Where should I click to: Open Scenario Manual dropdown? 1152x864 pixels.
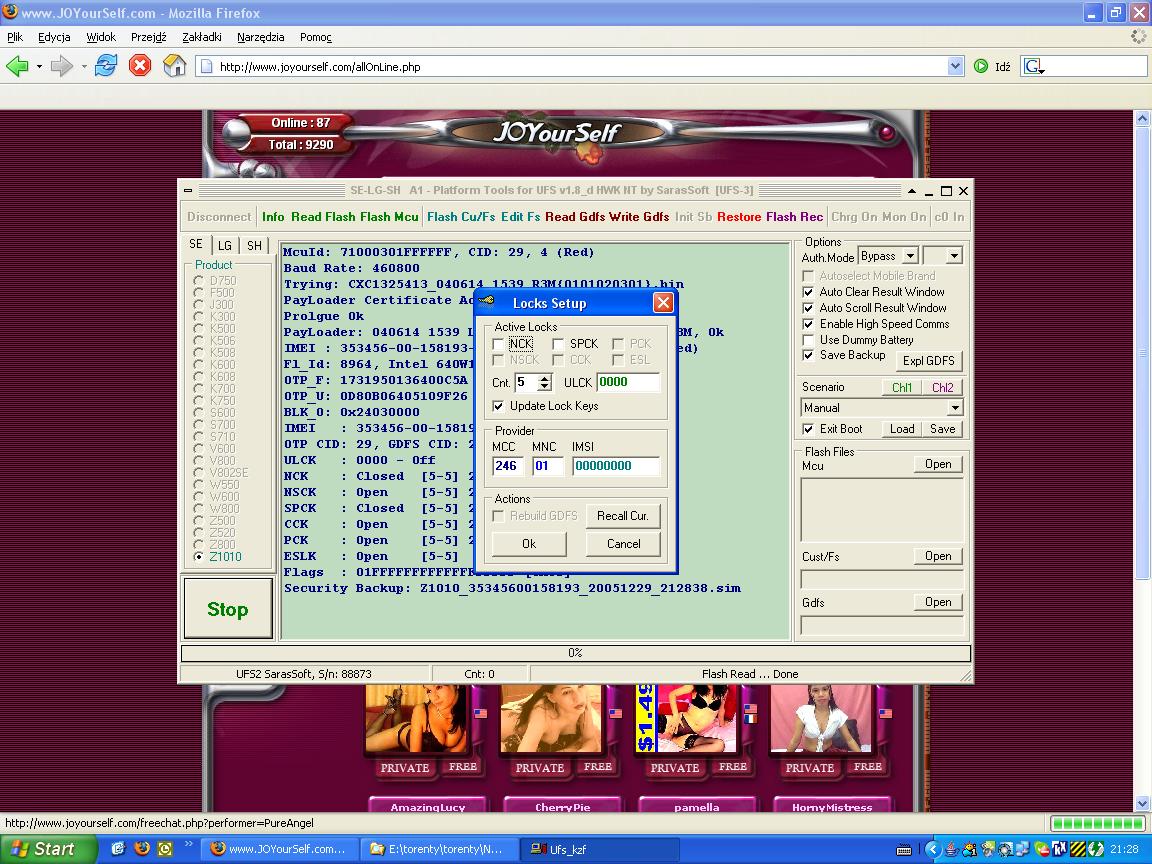click(x=954, y=408)
